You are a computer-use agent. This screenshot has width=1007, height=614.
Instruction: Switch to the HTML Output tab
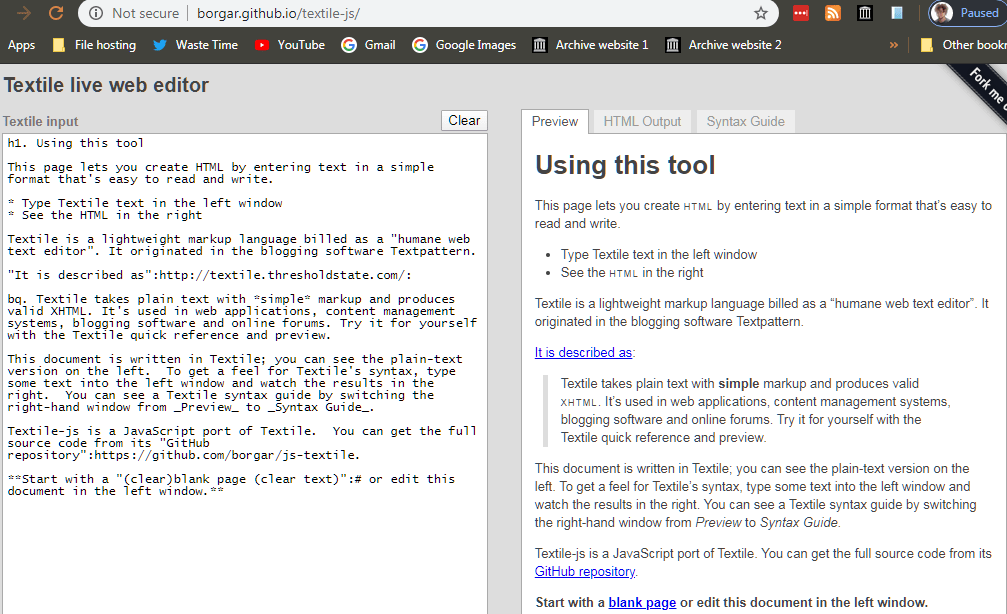coord(642,121)
